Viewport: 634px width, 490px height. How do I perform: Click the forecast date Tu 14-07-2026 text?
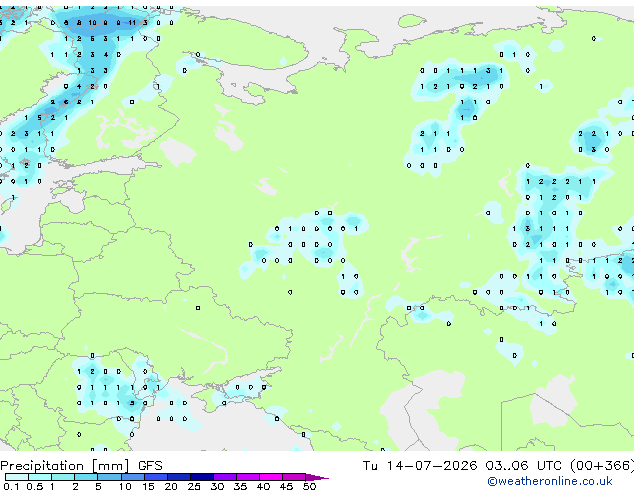pos(420,466)
